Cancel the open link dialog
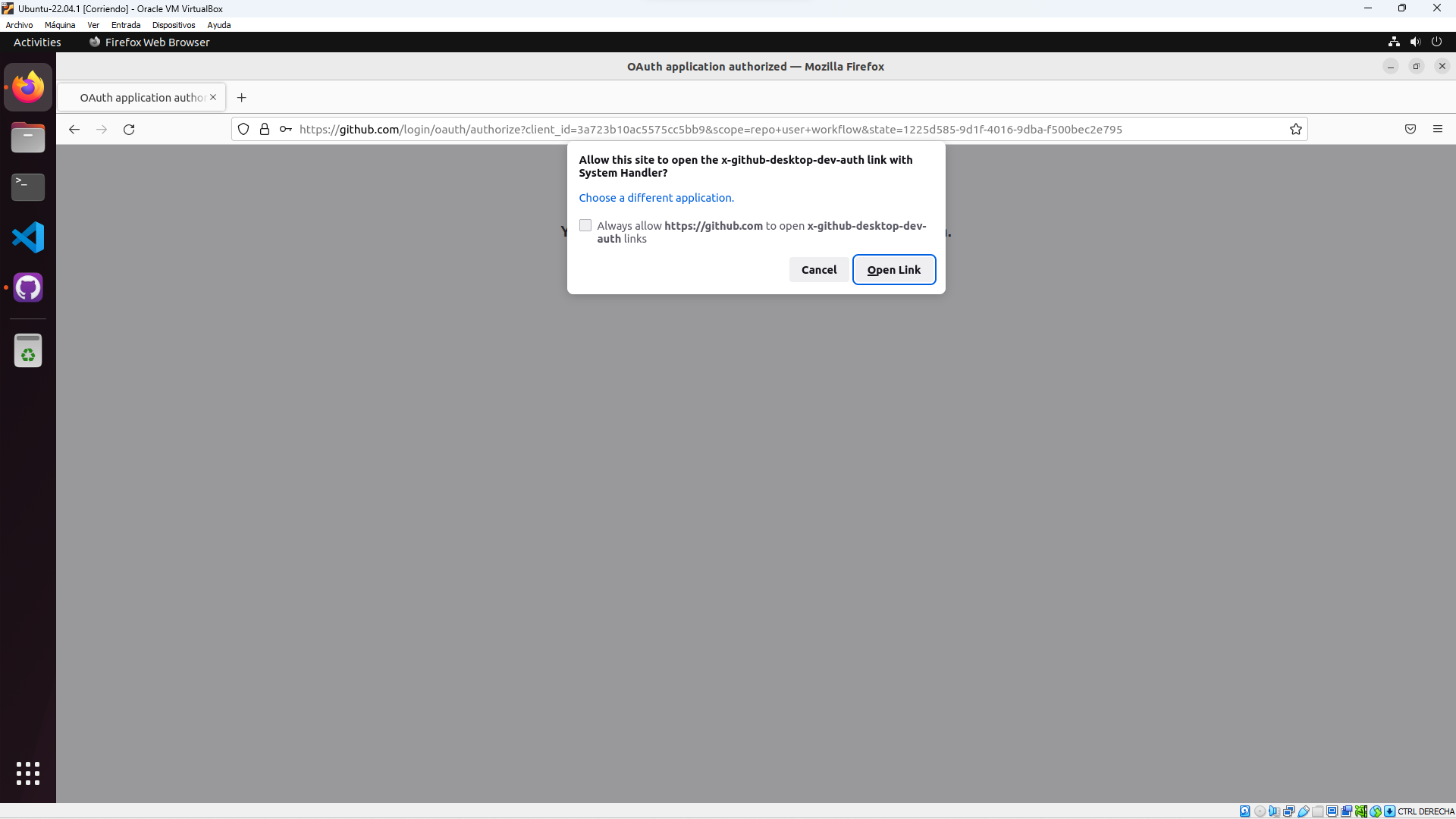 click(x=818, y=270)
